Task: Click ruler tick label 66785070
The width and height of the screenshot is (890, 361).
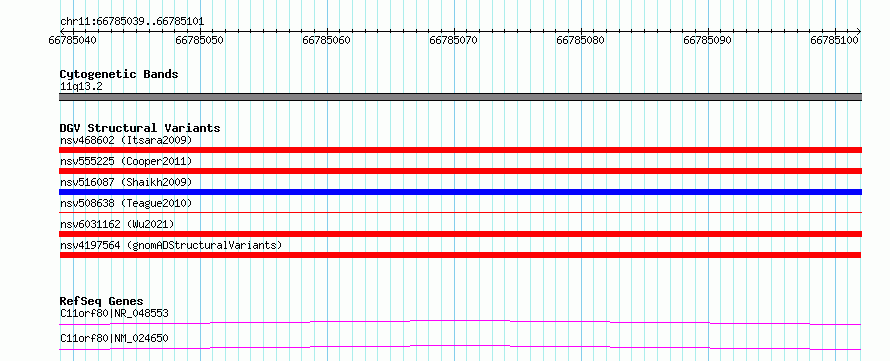Action: click(x=454, y=41)
